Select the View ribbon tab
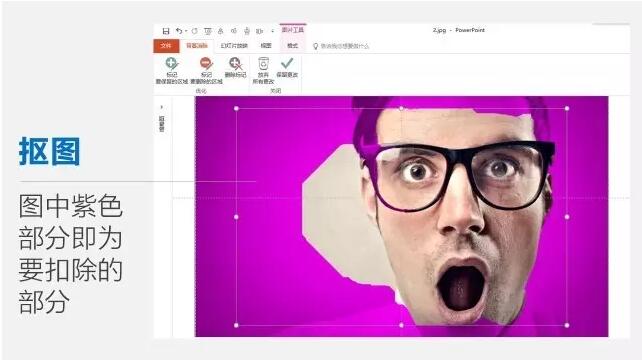The height and width of the screenshot is (360, 642). pos(266,46)
